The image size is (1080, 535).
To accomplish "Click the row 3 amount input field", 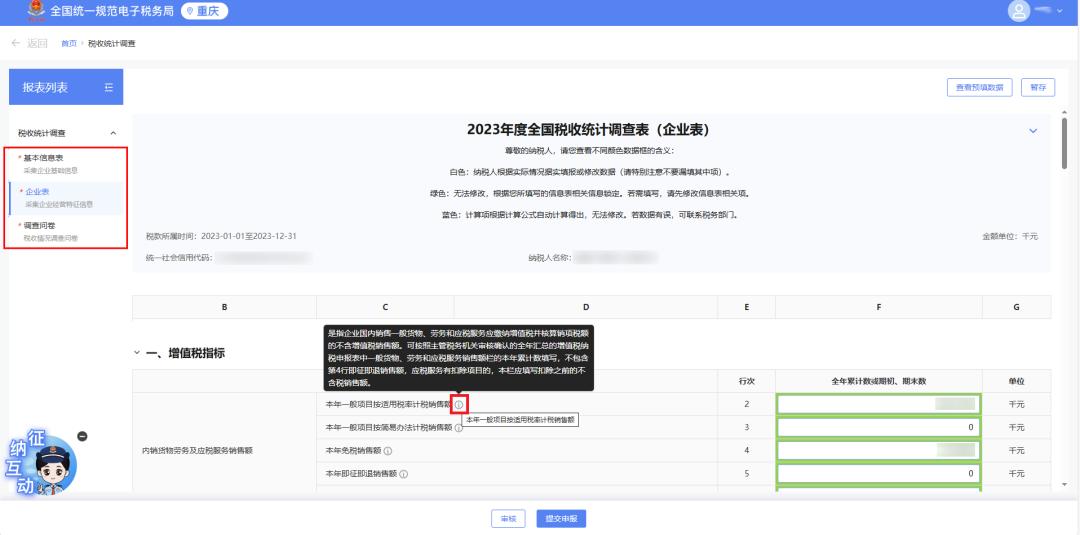I will pyautogui.click(x=878, y=427).
